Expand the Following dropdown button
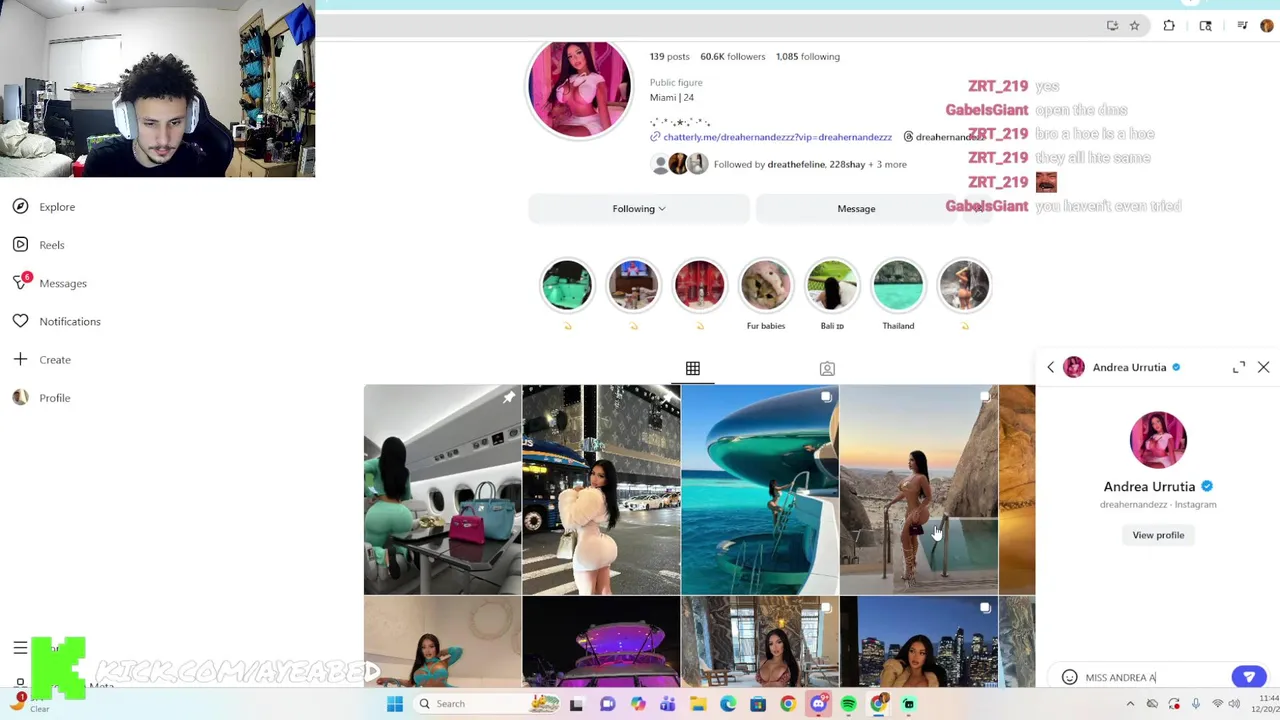 [x=639, y=209]
